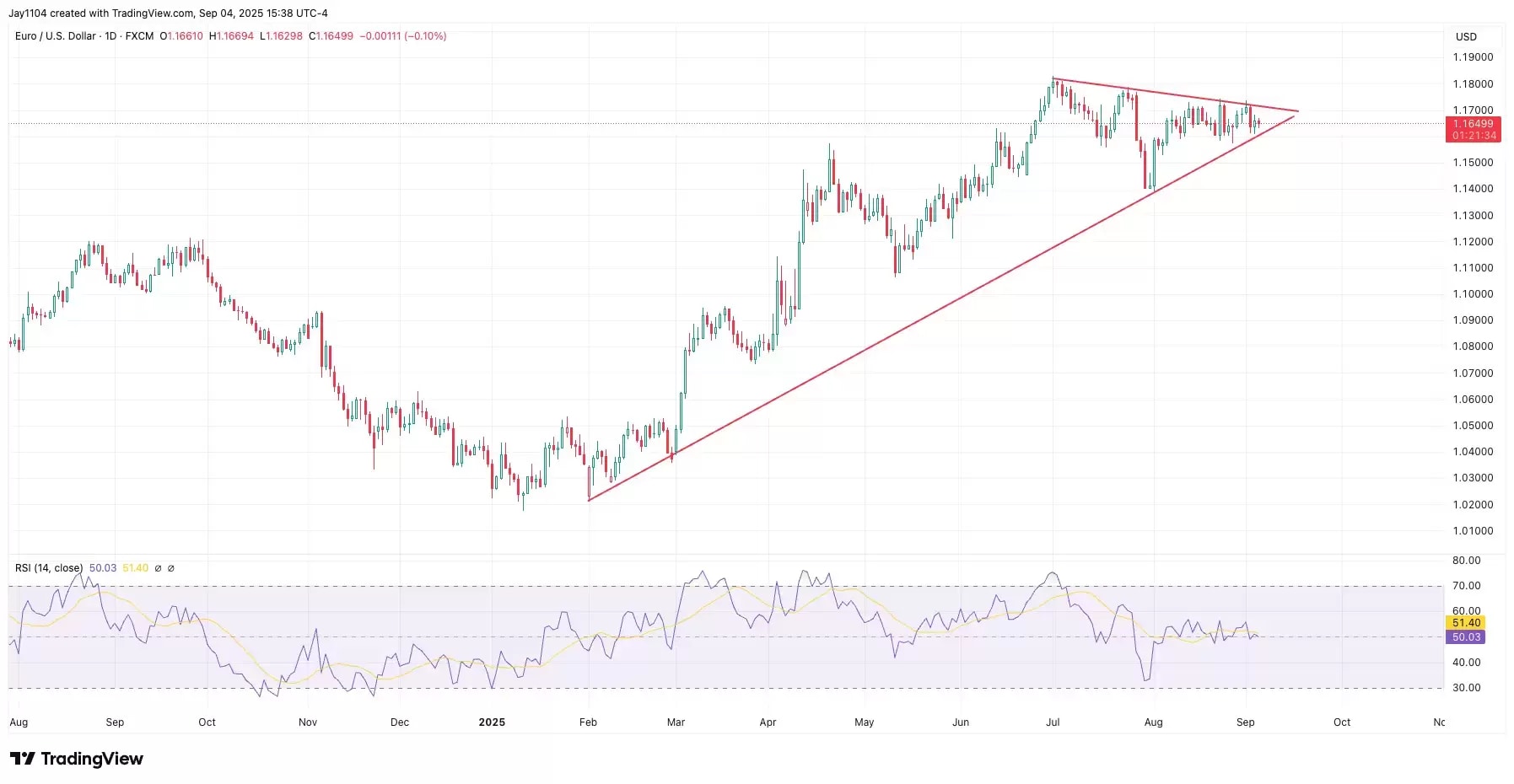
Task: Click the purple 50.03 value in RSI legend
Action: pos(103,568)
